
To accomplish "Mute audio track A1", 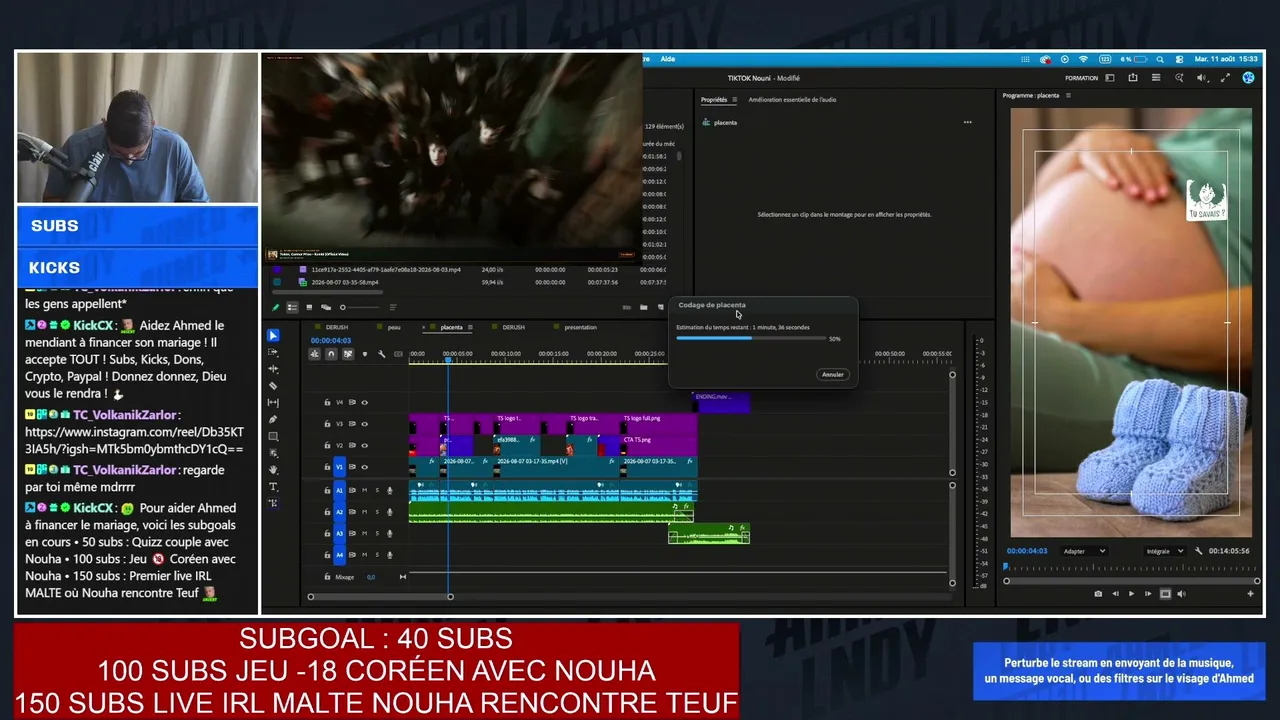I will point(364,490).
